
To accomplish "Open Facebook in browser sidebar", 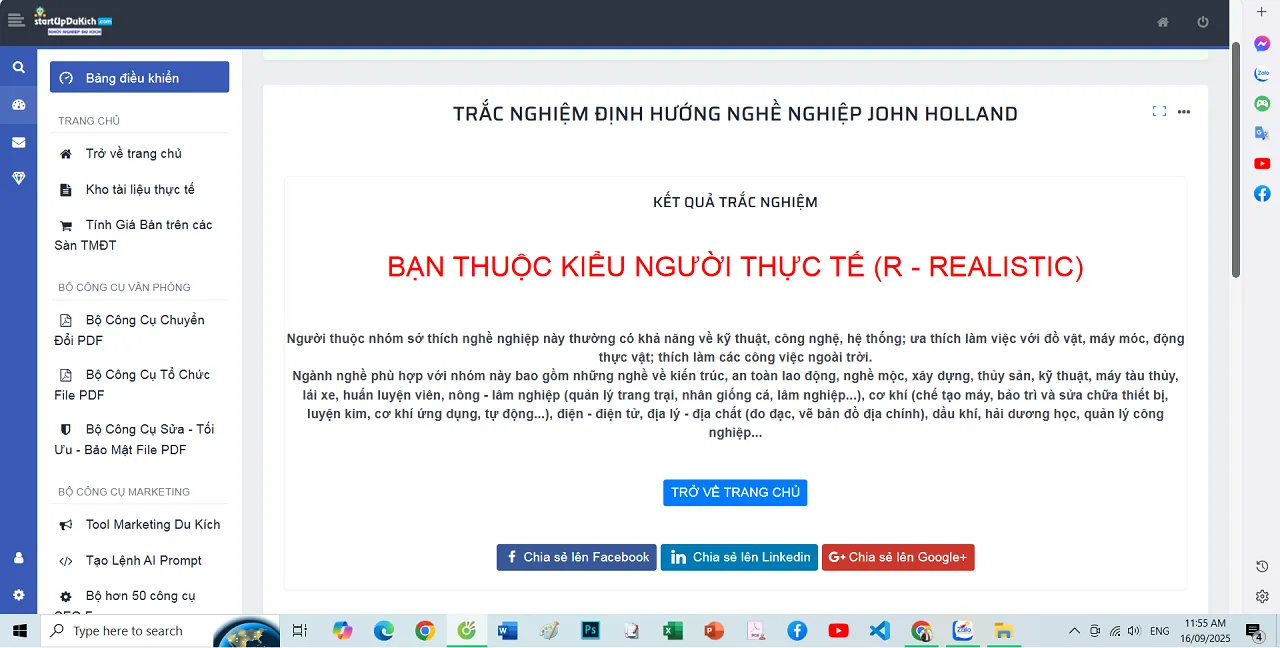I will coord(1262,193).
